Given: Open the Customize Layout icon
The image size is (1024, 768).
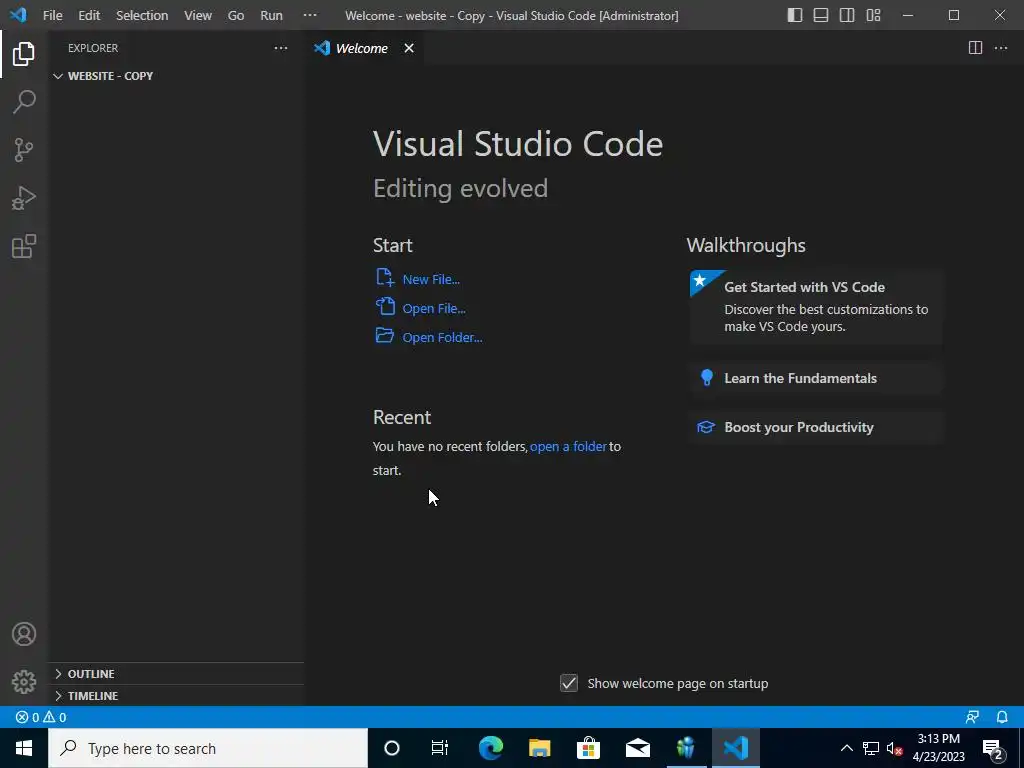Looking at the screenshot, I should click(x=873, y=15).
